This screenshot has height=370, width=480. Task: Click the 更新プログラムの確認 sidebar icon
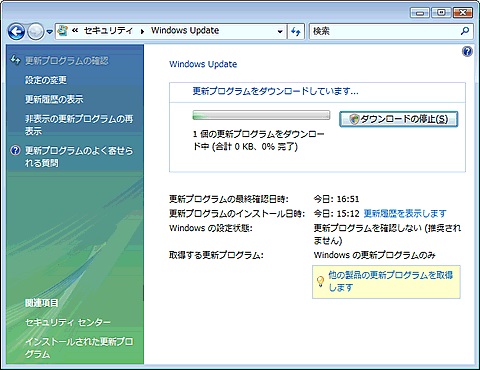(x=15, y=60)
